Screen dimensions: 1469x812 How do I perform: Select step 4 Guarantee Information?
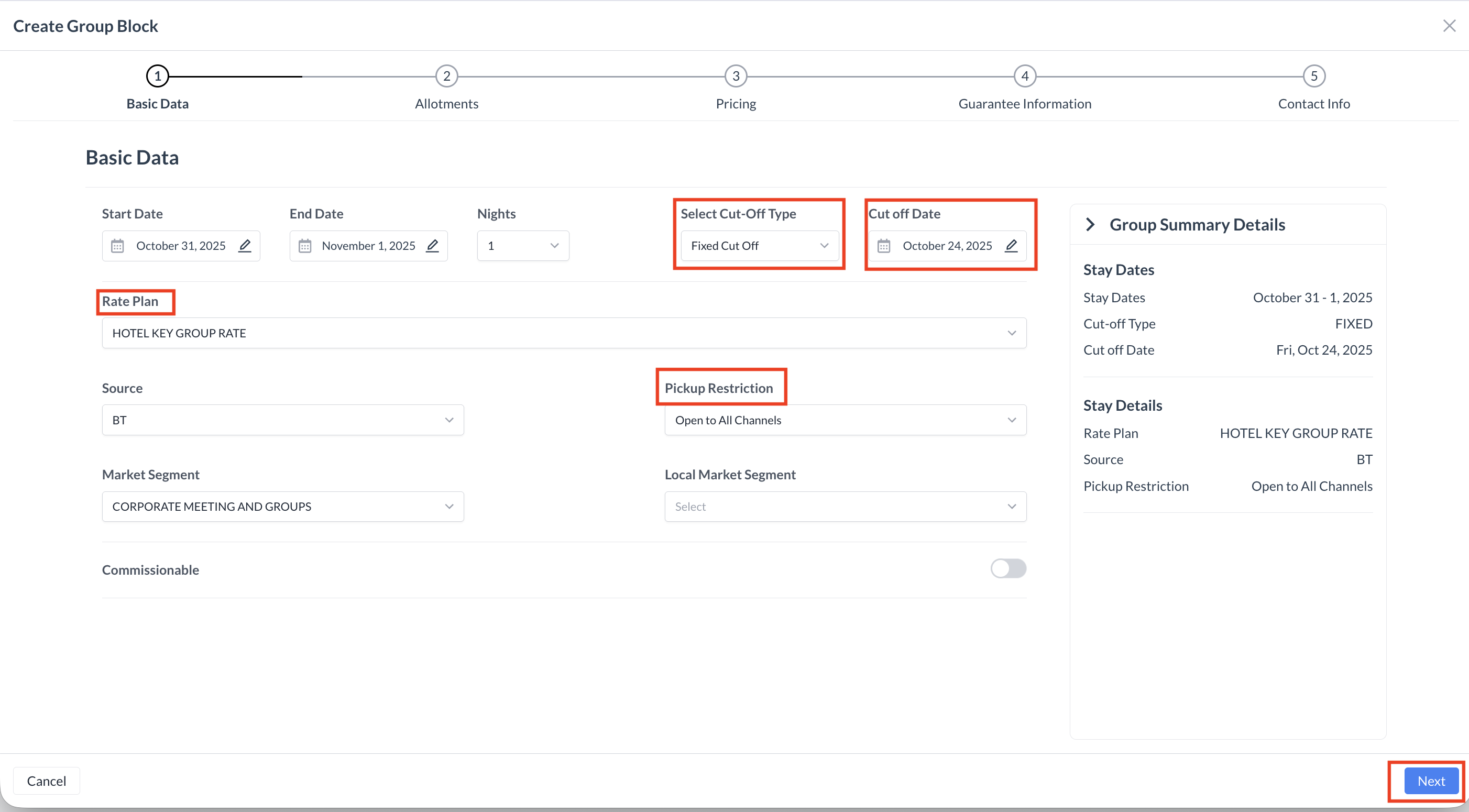(x=1025, y=76)
